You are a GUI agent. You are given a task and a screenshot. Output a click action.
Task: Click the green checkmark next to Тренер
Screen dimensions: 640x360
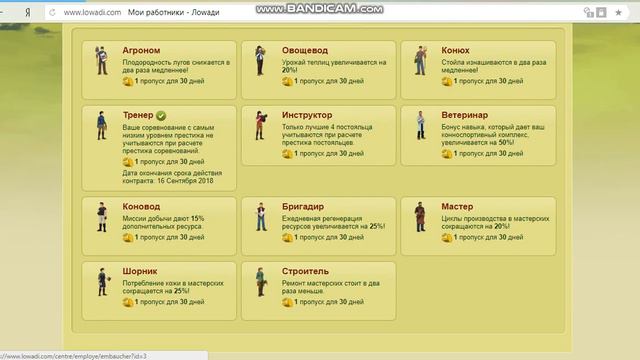(x=161, y=116)
